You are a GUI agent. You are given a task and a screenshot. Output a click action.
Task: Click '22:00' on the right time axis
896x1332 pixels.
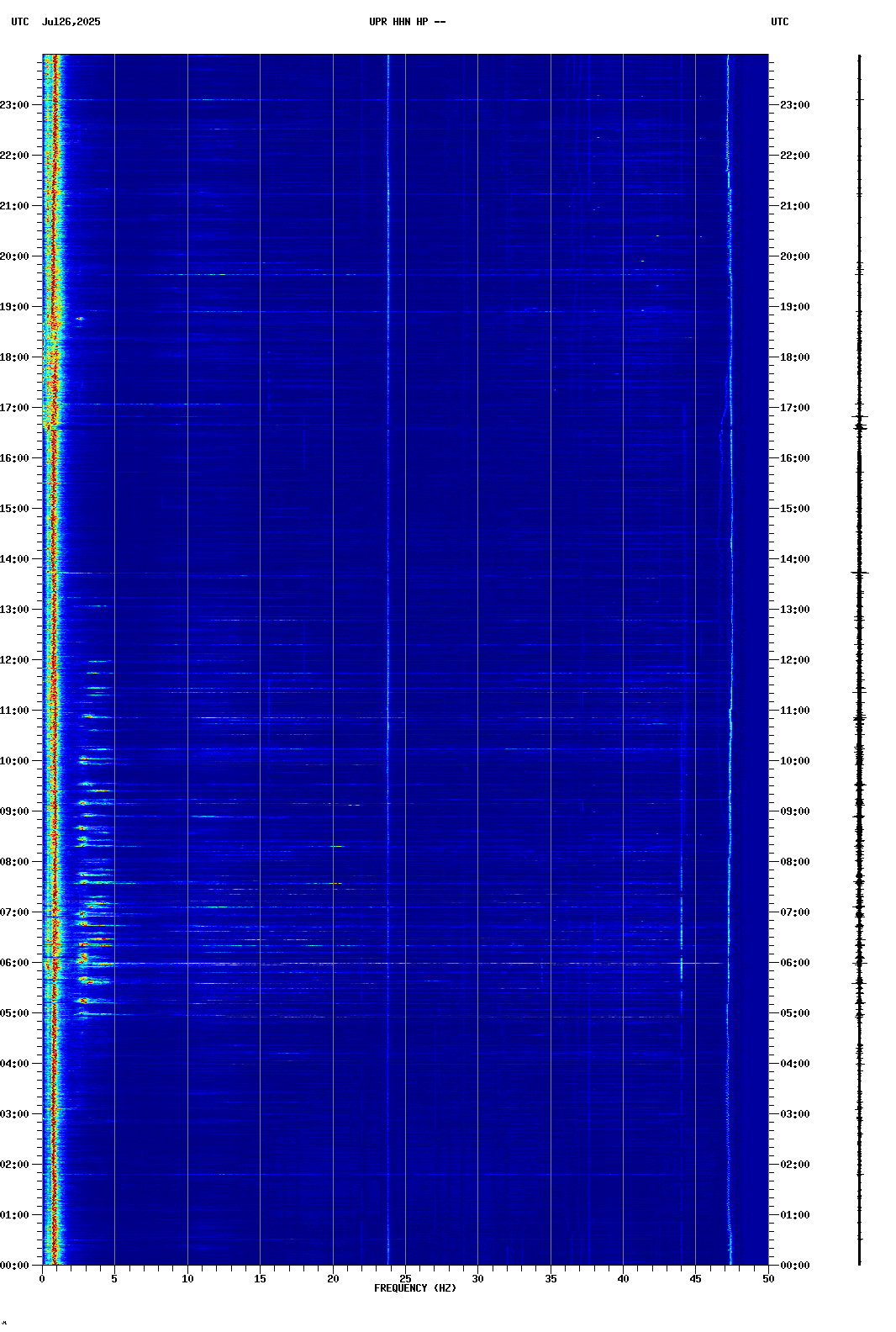pyautogui.click(x=795, y=156)
